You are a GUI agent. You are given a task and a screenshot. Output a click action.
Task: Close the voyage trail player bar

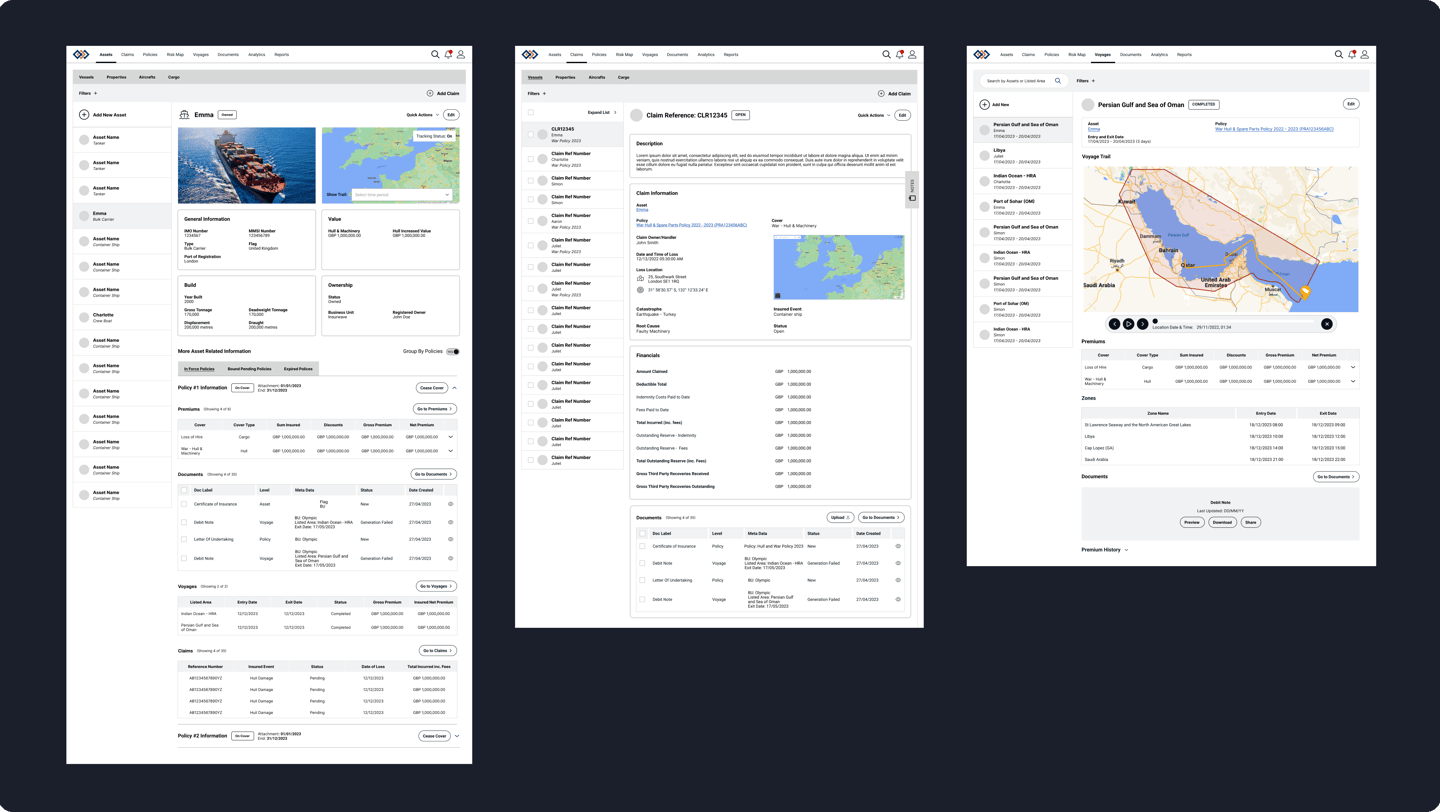click(1327, 324)
